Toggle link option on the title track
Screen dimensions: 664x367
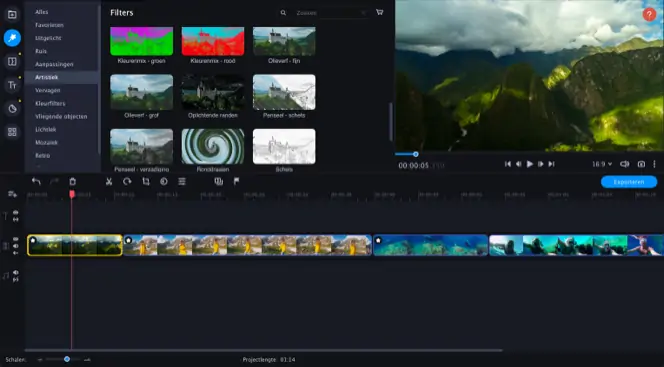16,220
